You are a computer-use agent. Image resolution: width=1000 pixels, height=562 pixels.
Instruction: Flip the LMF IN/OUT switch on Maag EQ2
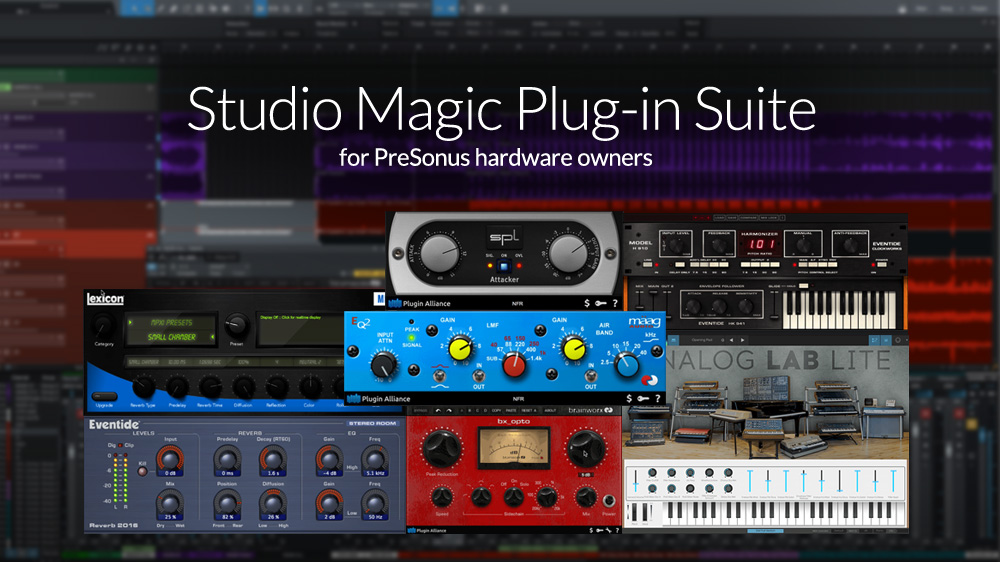[478, 376]
